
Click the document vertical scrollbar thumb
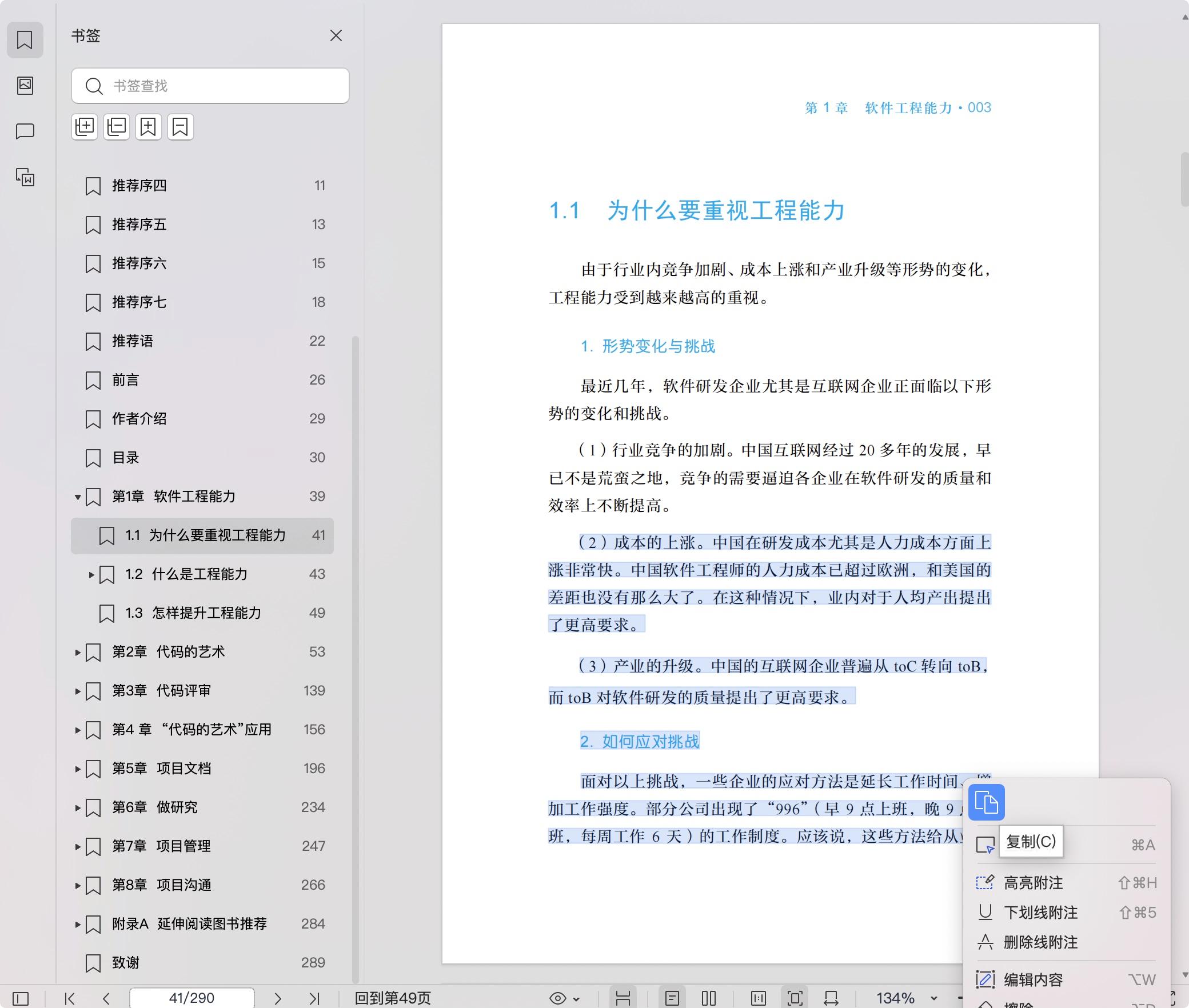[x=1184, y=178]
